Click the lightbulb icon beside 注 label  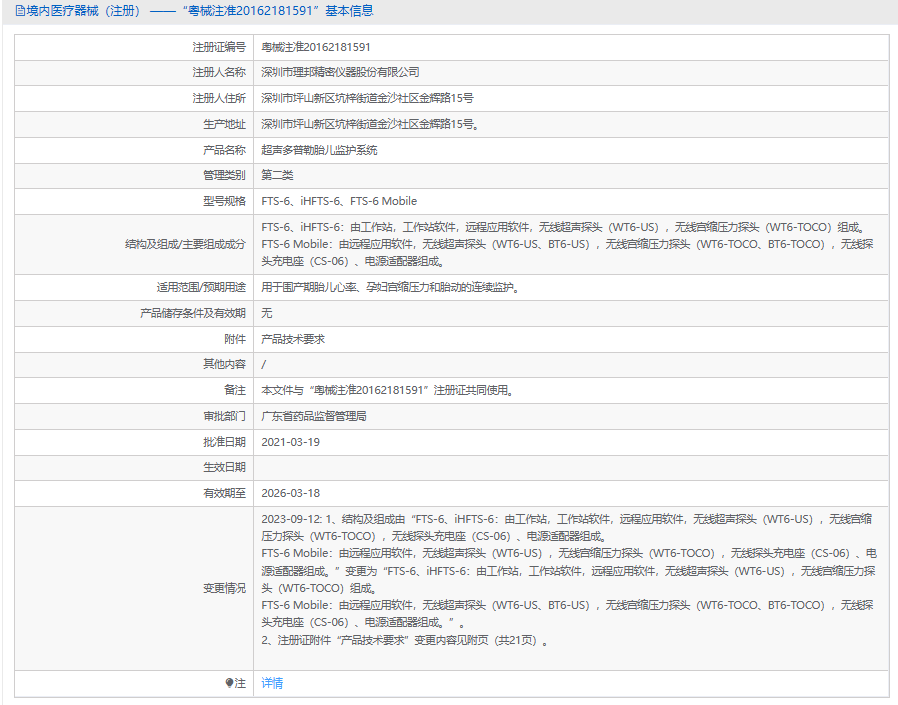pos(229,683)
